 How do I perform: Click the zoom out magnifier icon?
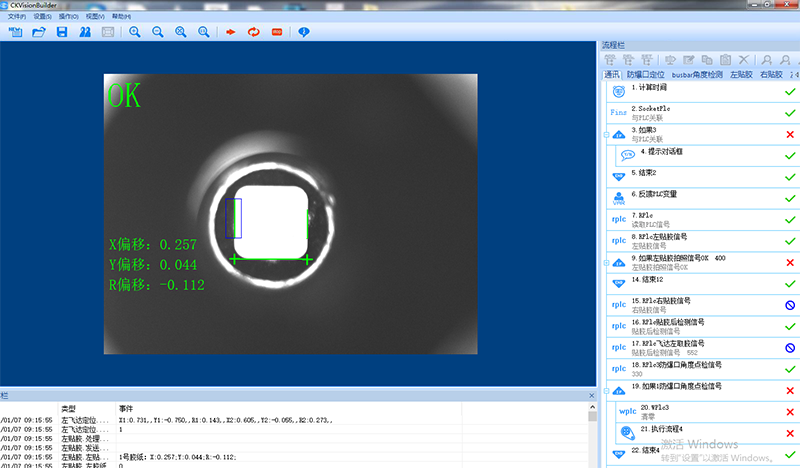[x=157, y=32]
